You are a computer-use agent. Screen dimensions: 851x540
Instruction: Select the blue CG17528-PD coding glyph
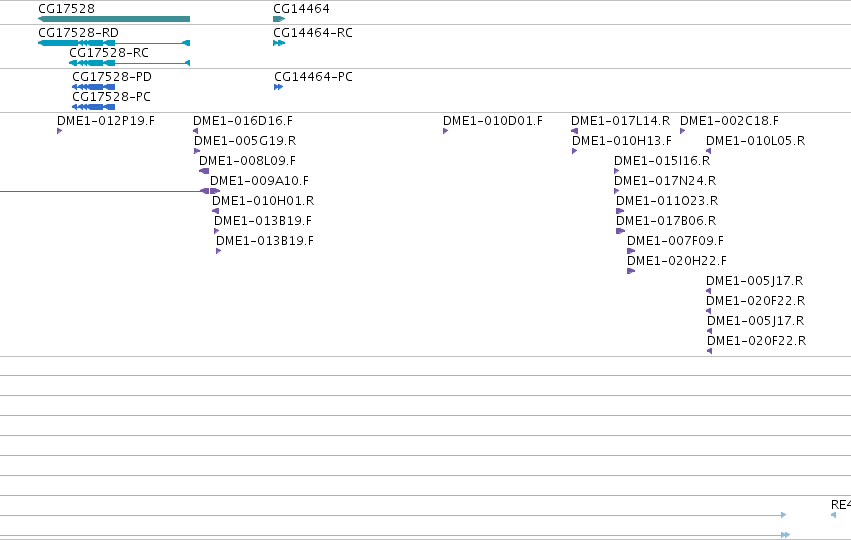pyautogui.click(x=93, y=87)
